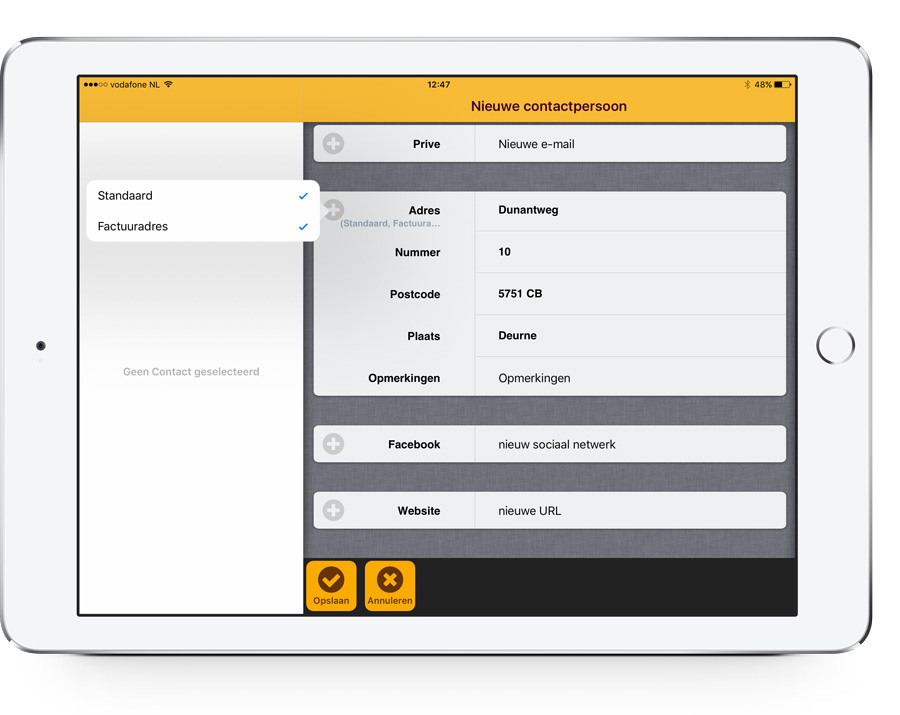Tap the plus icon to add new e-mail

pyautogui.click(x=332, y=143)
